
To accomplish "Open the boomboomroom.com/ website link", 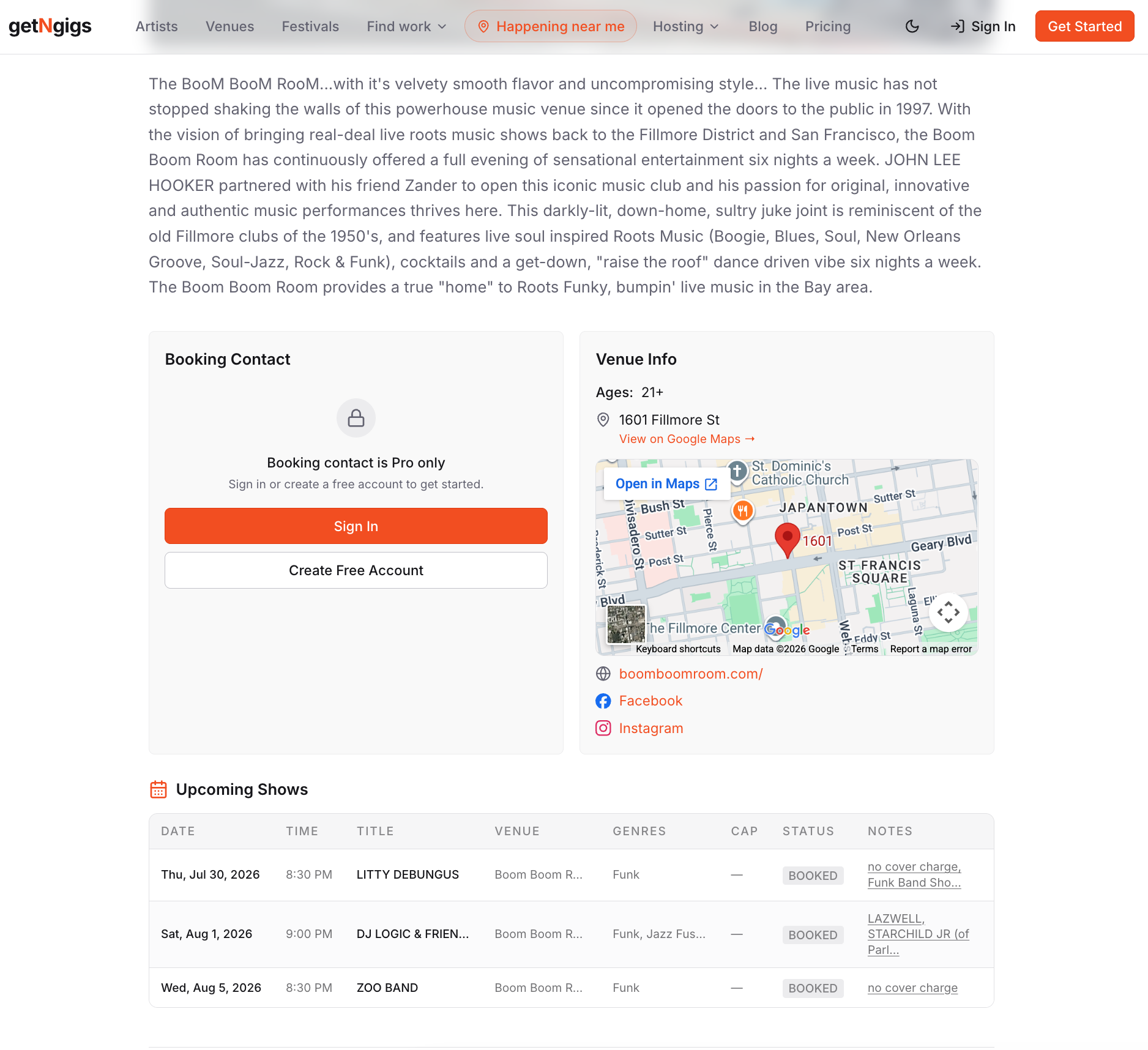I will (x=691, y=674).
